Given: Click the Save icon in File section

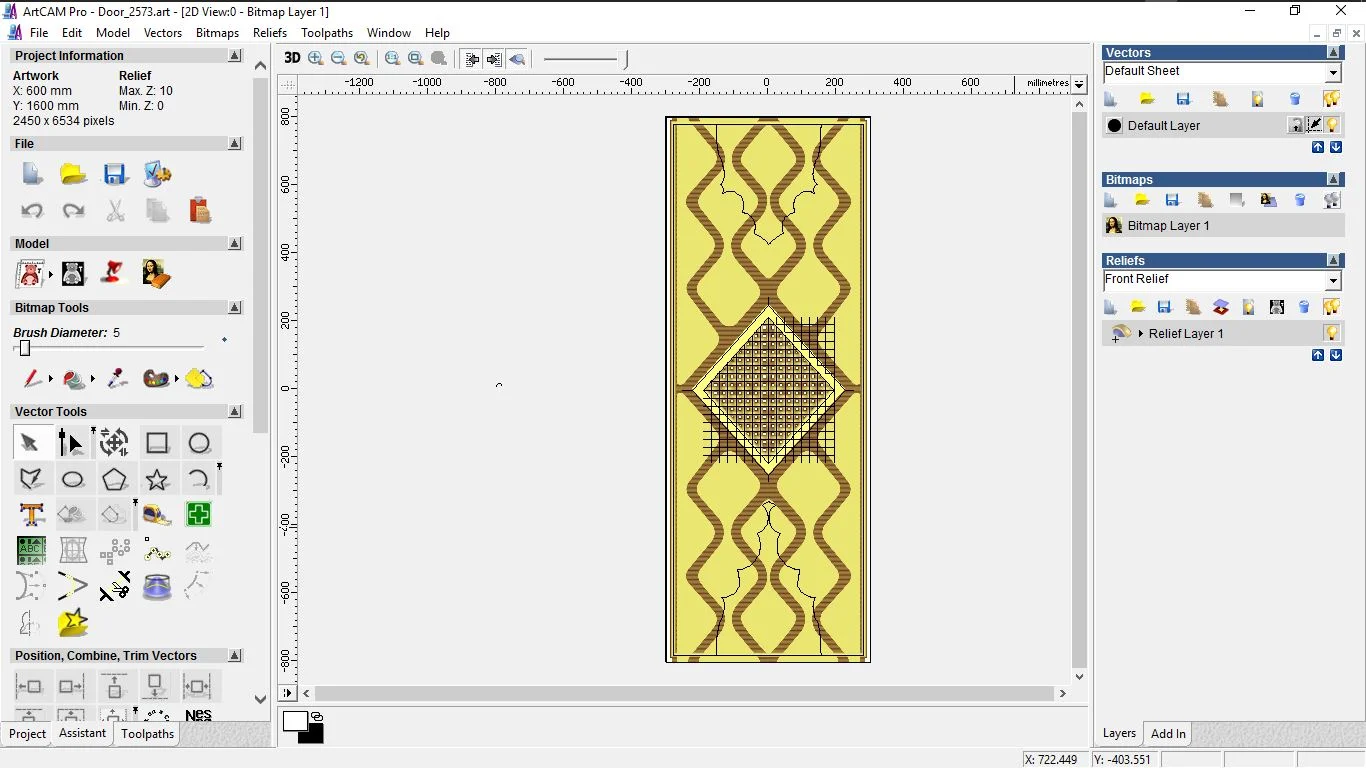Looking at the screenshot, I should point(114,174).
